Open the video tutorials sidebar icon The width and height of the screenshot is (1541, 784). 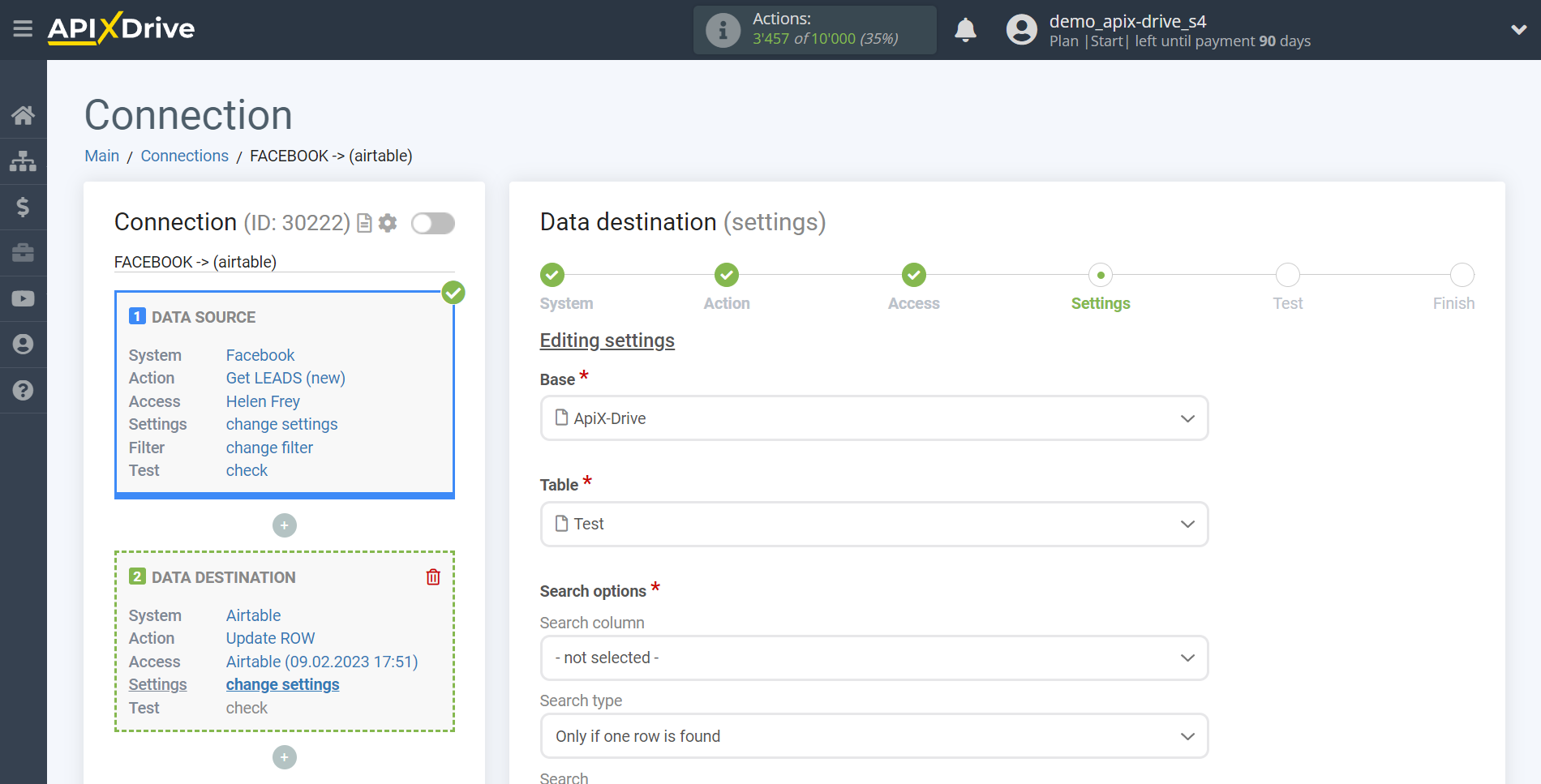click(x=23, y=298)
